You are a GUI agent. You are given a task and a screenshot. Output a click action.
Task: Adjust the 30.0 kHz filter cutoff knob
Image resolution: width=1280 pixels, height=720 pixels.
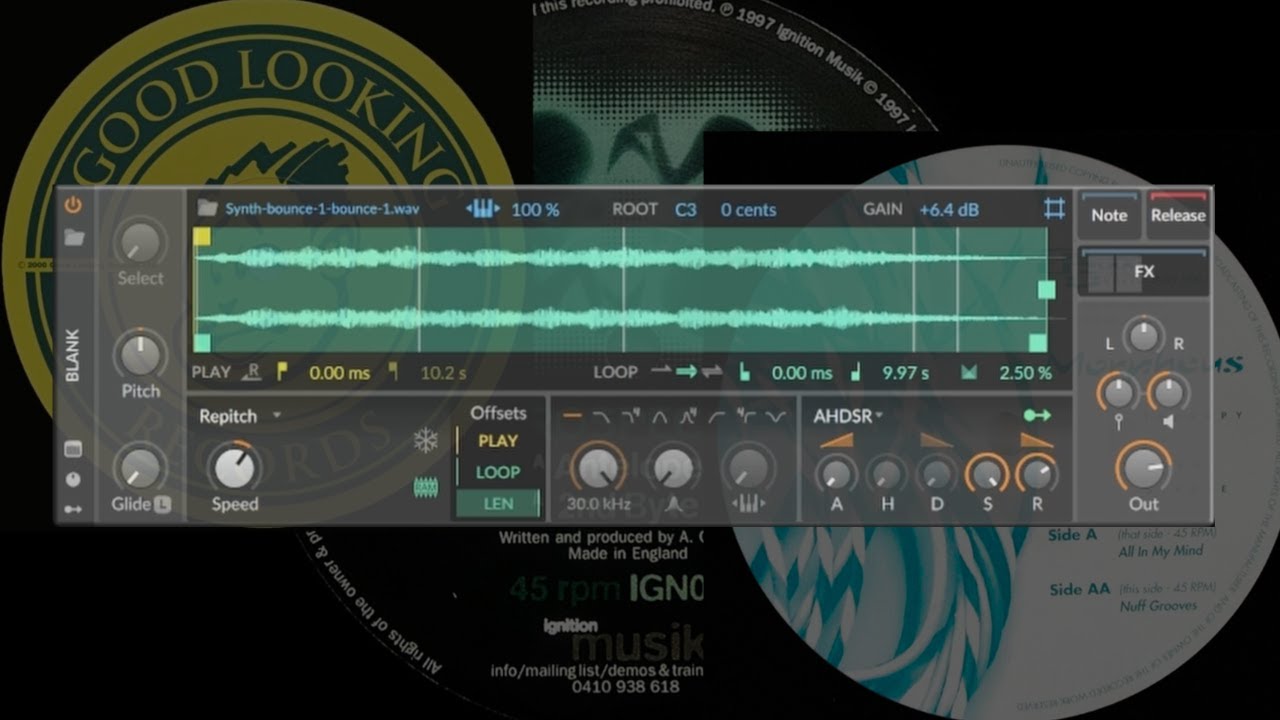tap(598, 467)
